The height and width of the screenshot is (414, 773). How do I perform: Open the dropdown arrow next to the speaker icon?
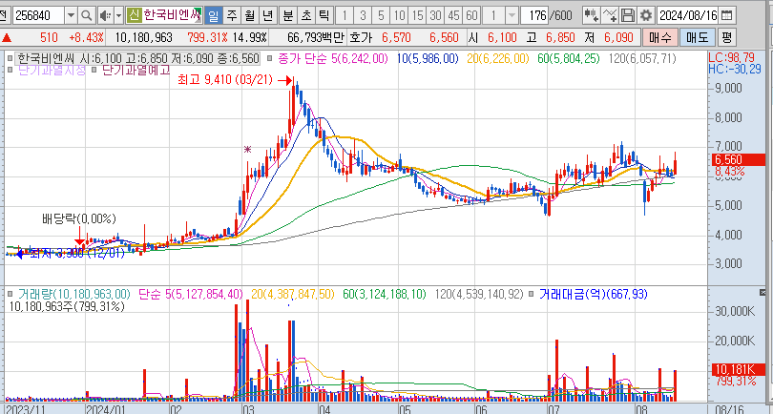(x=119, y=16)
